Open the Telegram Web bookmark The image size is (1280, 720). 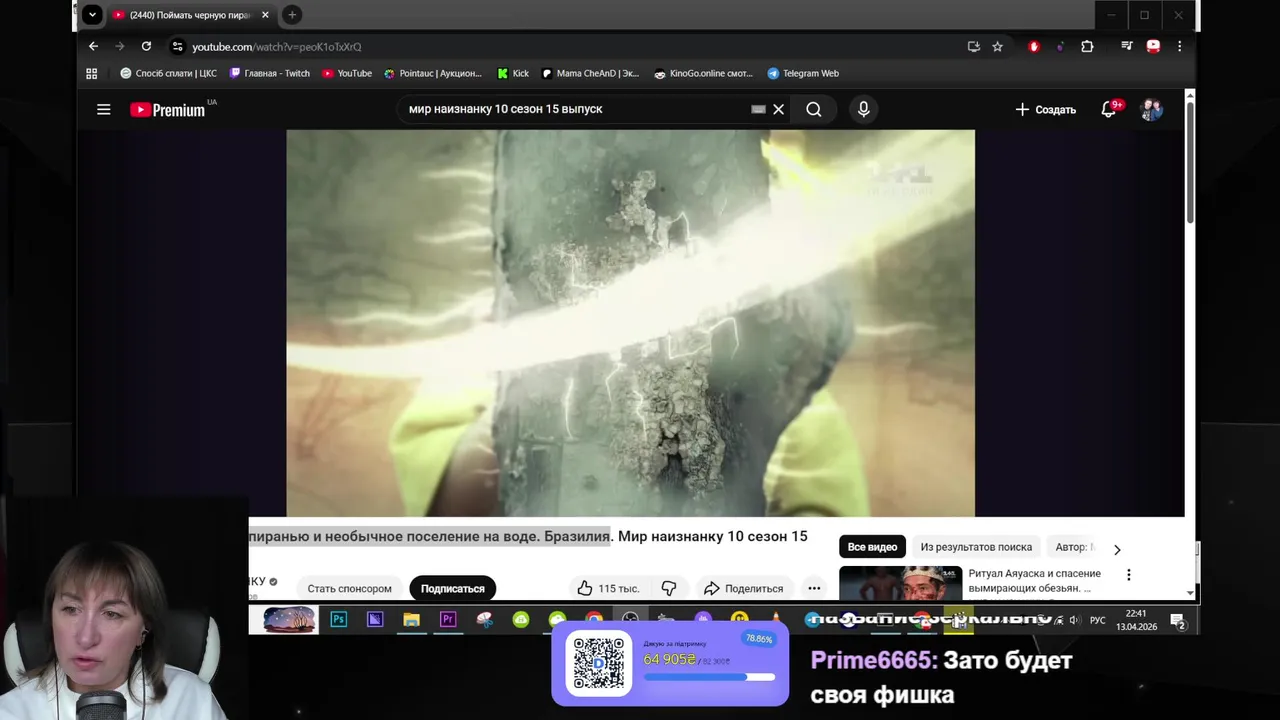(x=803, y=73)
